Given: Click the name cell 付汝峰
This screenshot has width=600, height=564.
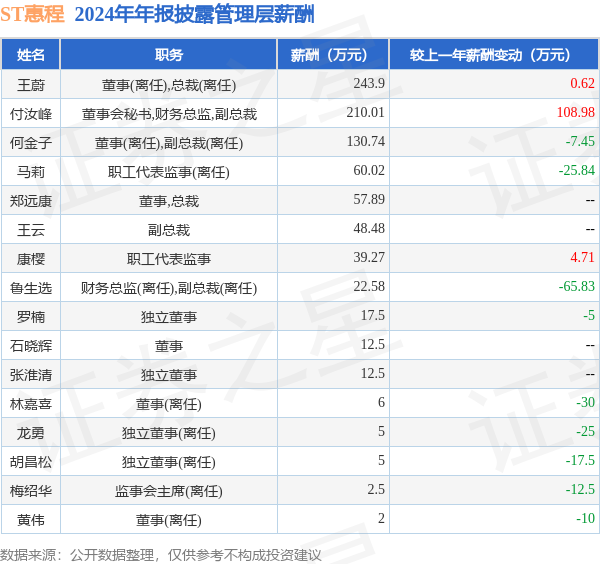Looking at the screenshot, I should coord(31,114).
